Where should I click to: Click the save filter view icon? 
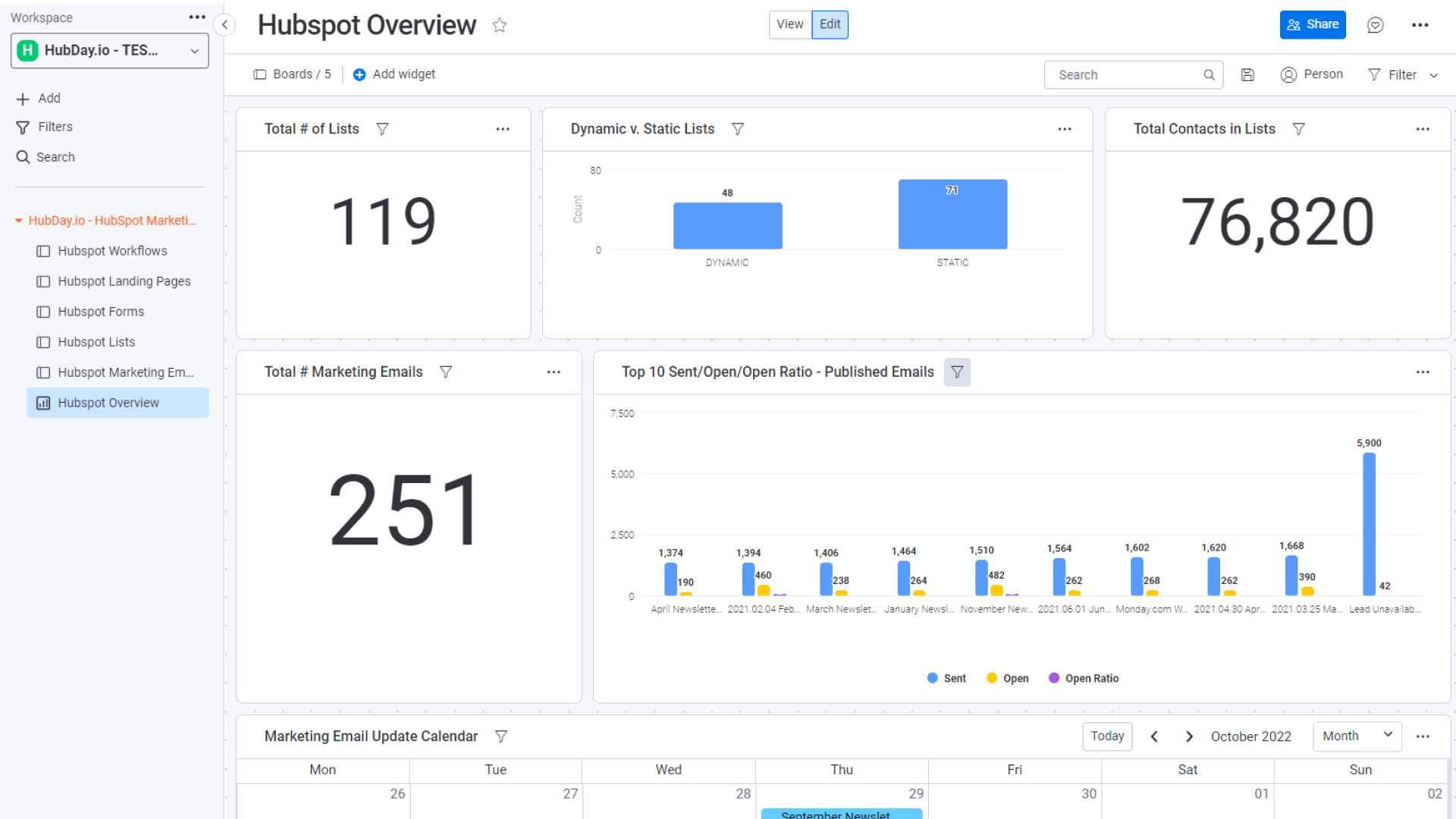tap(1247, 74)
